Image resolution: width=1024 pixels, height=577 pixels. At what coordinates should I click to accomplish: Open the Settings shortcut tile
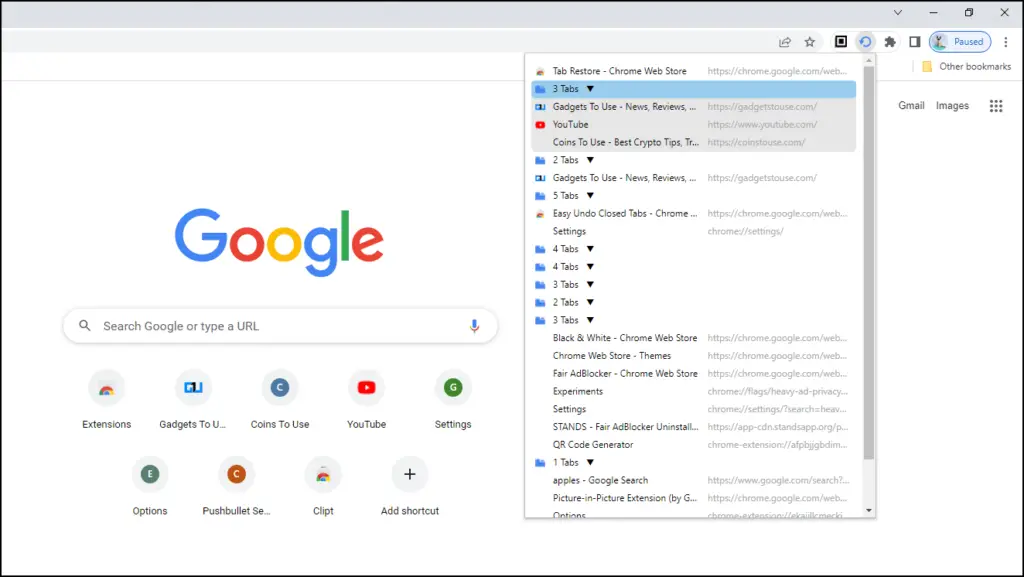tap(453, 400)
